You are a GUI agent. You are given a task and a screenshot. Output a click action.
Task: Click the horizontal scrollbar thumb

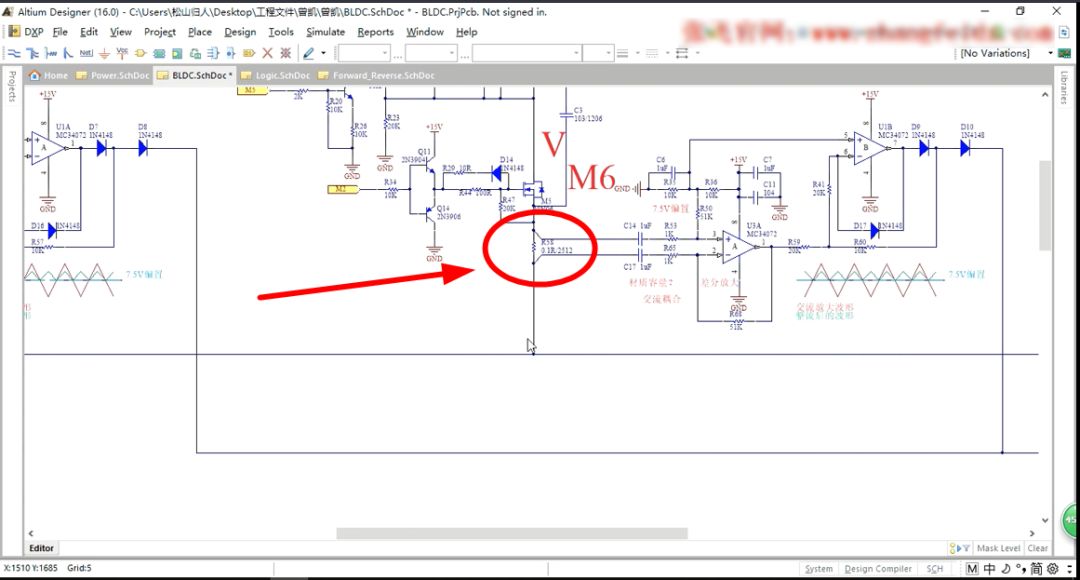[x=512, y=533]
